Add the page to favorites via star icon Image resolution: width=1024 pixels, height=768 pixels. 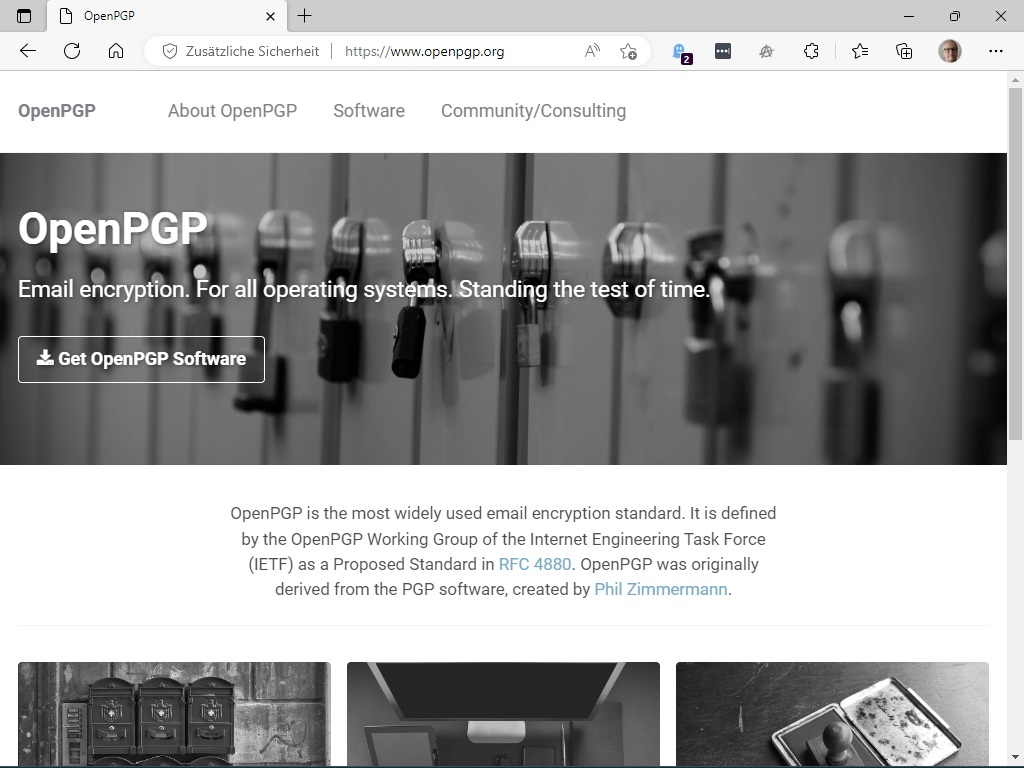tap(628, 51)
